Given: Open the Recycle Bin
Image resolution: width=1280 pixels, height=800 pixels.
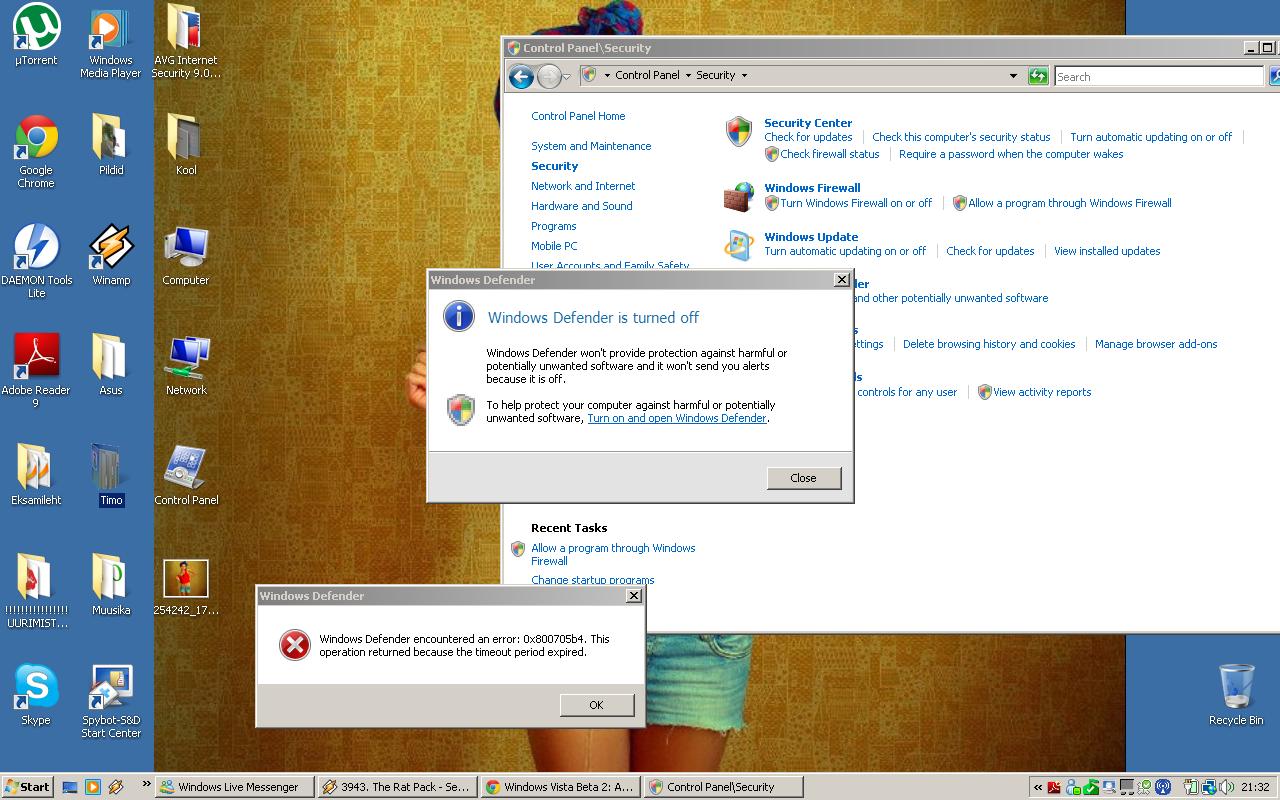Looking at the screenshot, I should (x=1236, y=688).
